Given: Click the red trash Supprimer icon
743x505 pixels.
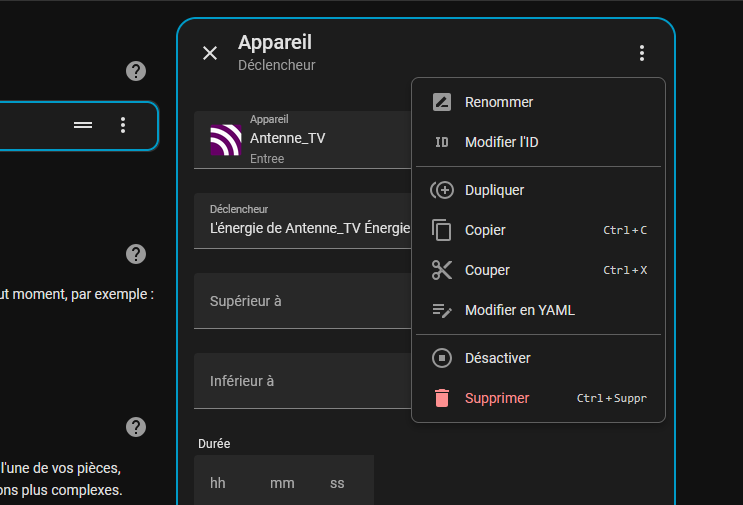Looking at the screenshot, I should click(x=442, y=398).
